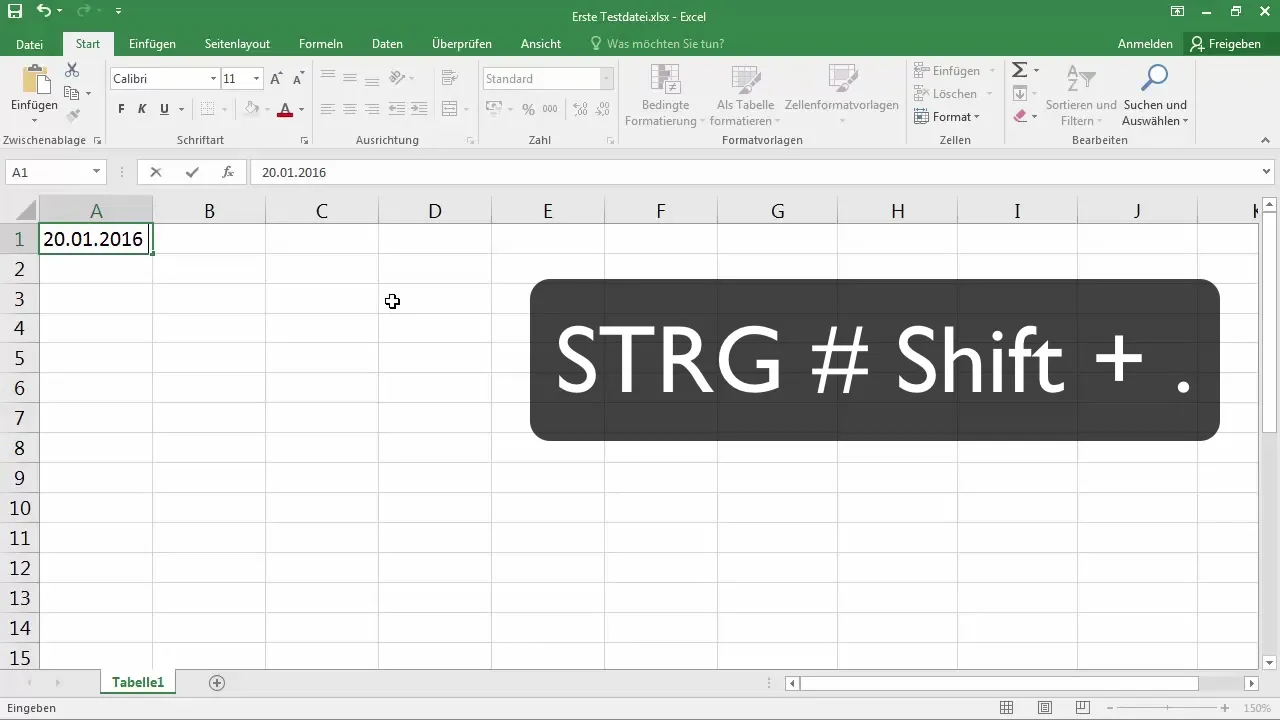Open the fill color dropdown arrow

coord(269,109)
